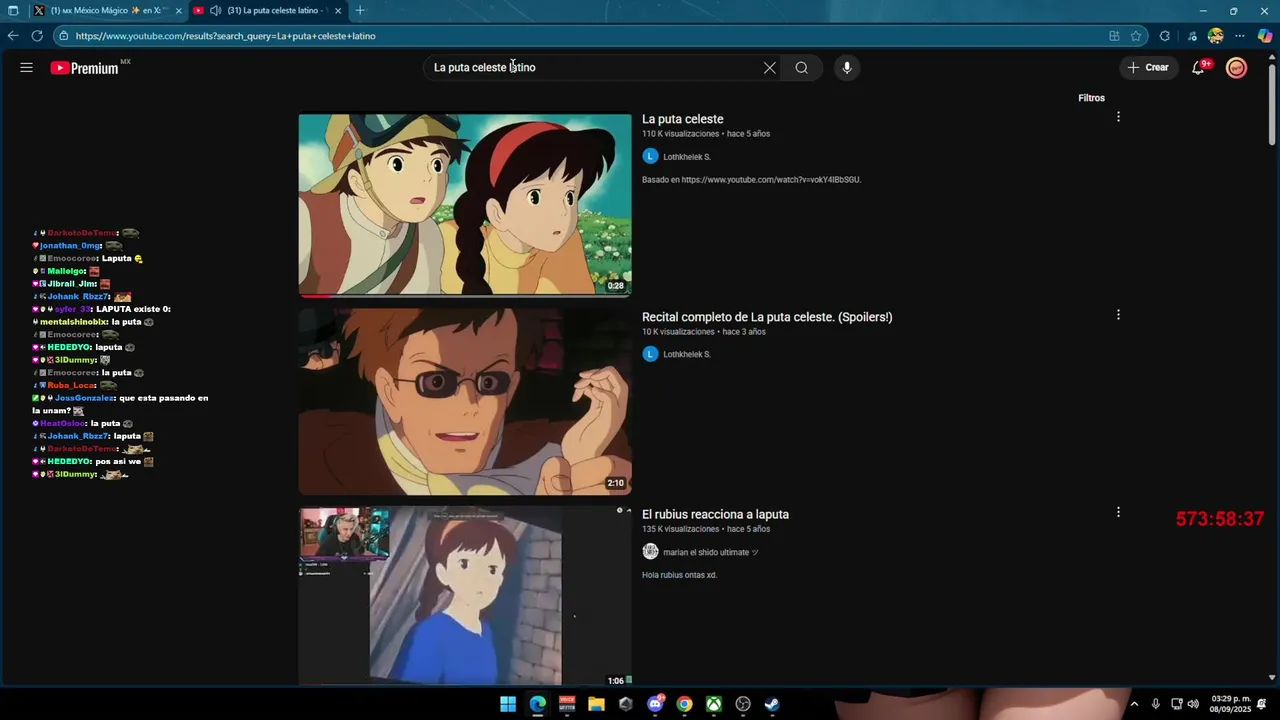Run search with magnifier button
This screenshot has width=1280, height=720.
pos(801,68)
